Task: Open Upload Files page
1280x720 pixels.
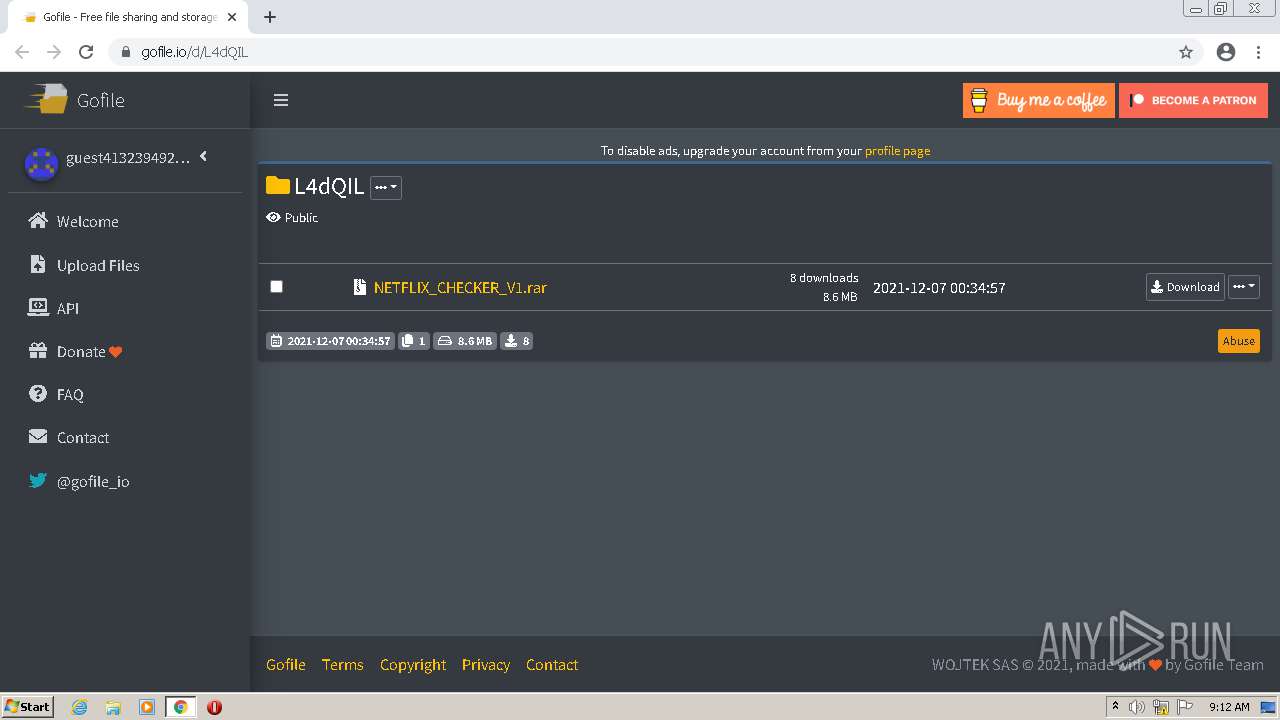Action: [x=98, y=265]
